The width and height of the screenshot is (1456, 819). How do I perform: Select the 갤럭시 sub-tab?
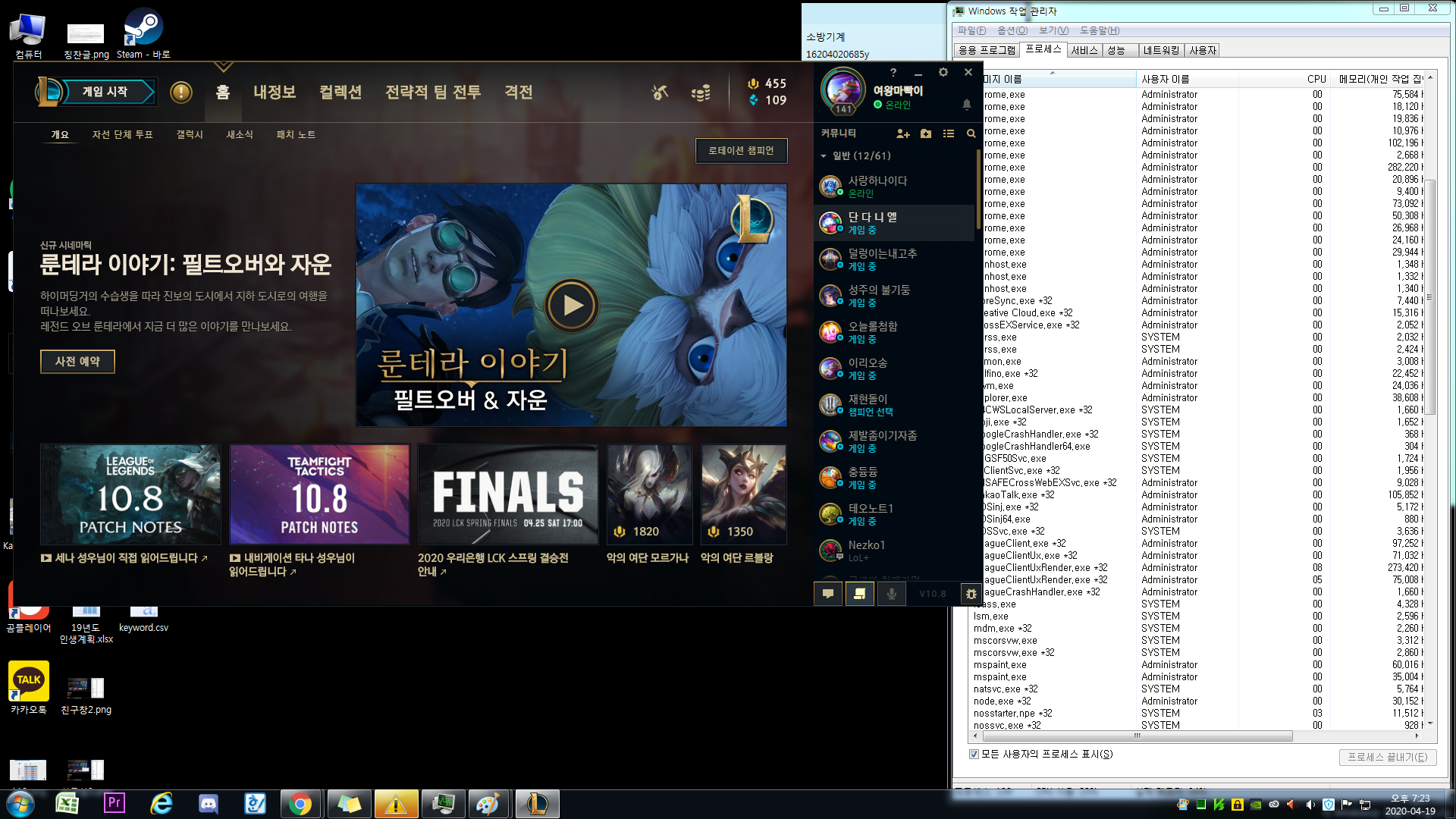coord(190,135)
